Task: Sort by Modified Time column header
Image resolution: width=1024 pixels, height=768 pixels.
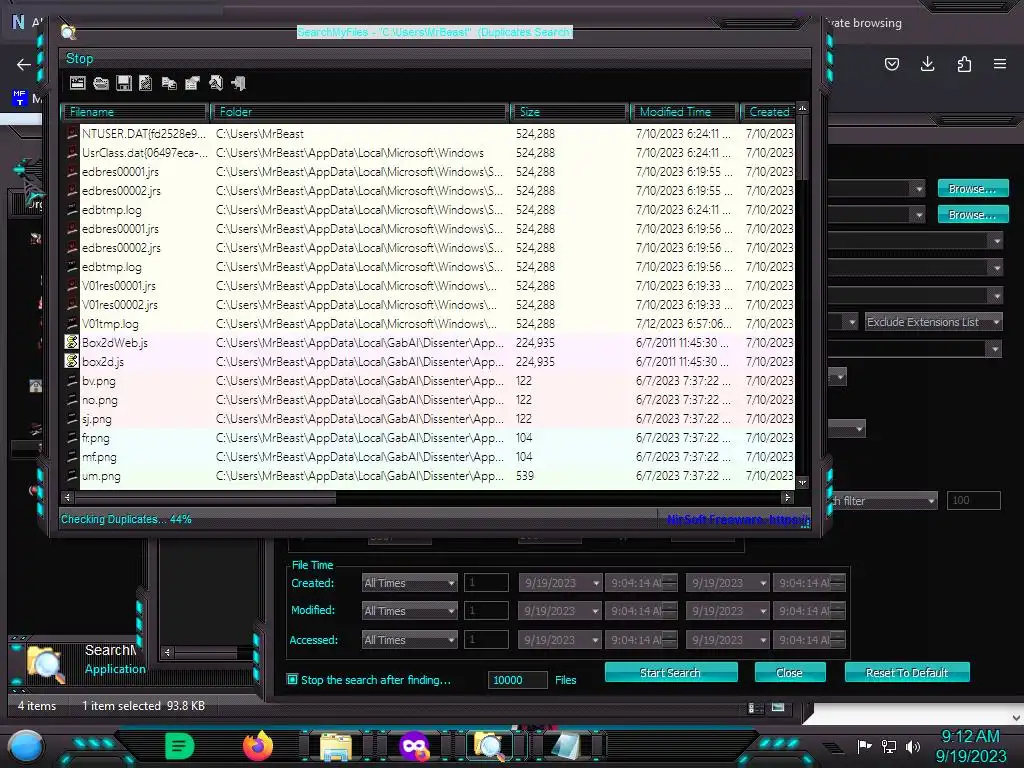Action: [685, 112]
